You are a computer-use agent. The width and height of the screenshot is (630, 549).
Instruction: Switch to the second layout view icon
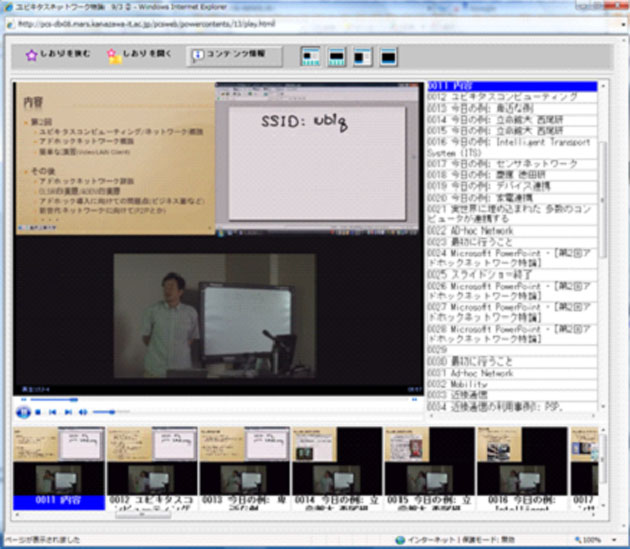337,57
